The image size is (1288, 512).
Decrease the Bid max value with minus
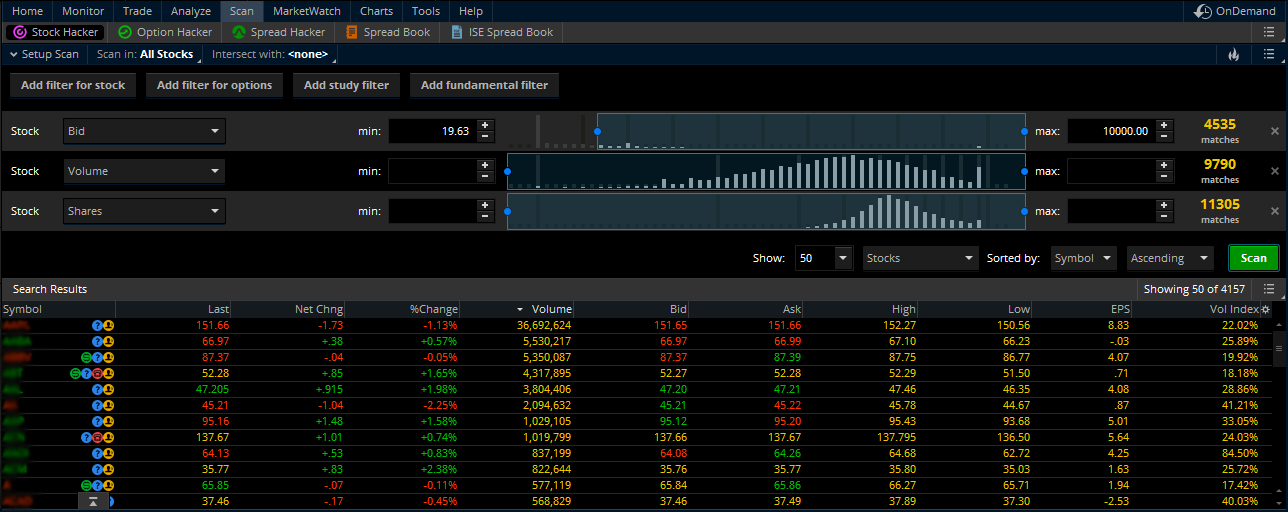1164,137
